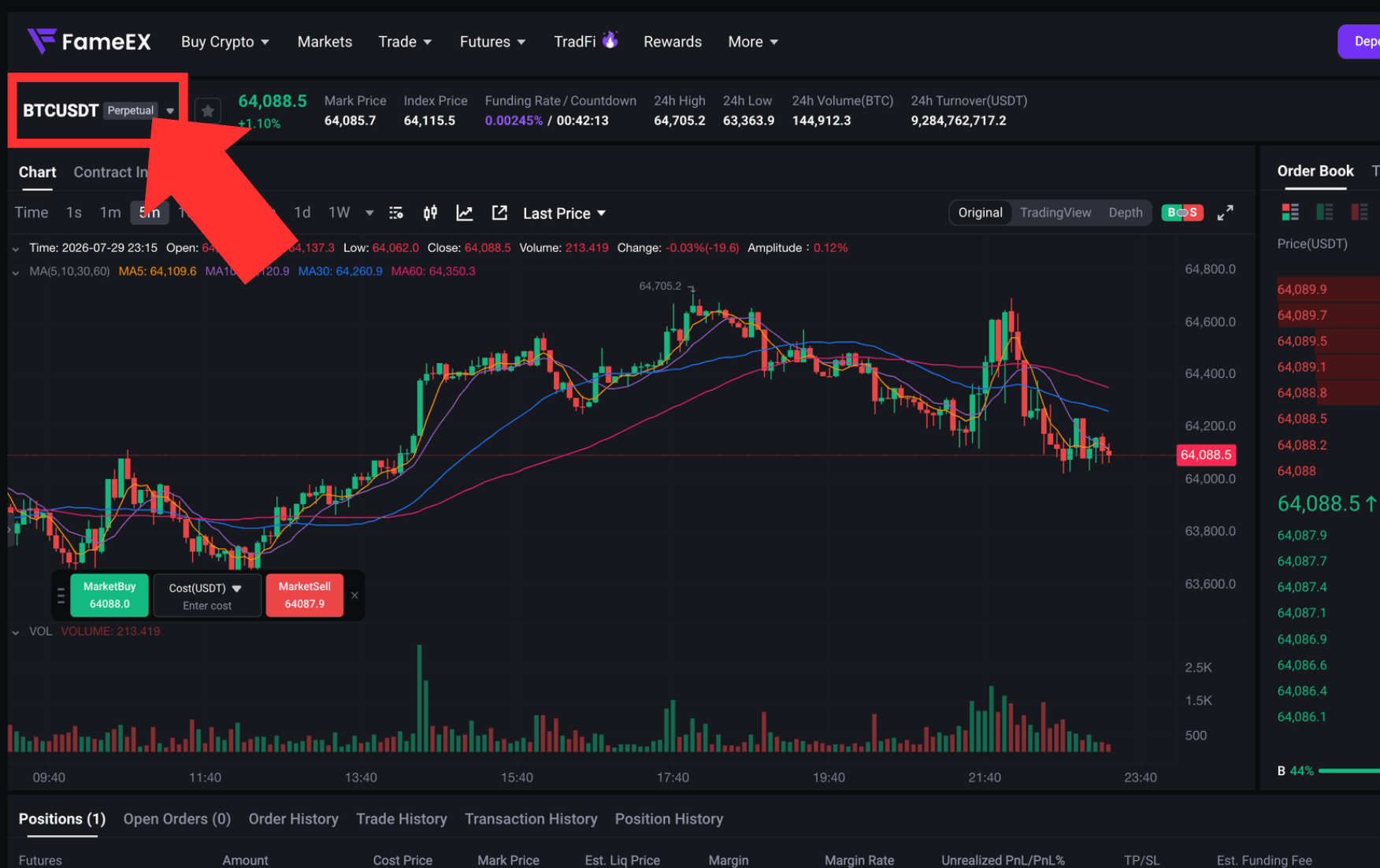Click the purple Deposit button
1380x868 pixels.
pyautogui.click(x=1359, y=42)
